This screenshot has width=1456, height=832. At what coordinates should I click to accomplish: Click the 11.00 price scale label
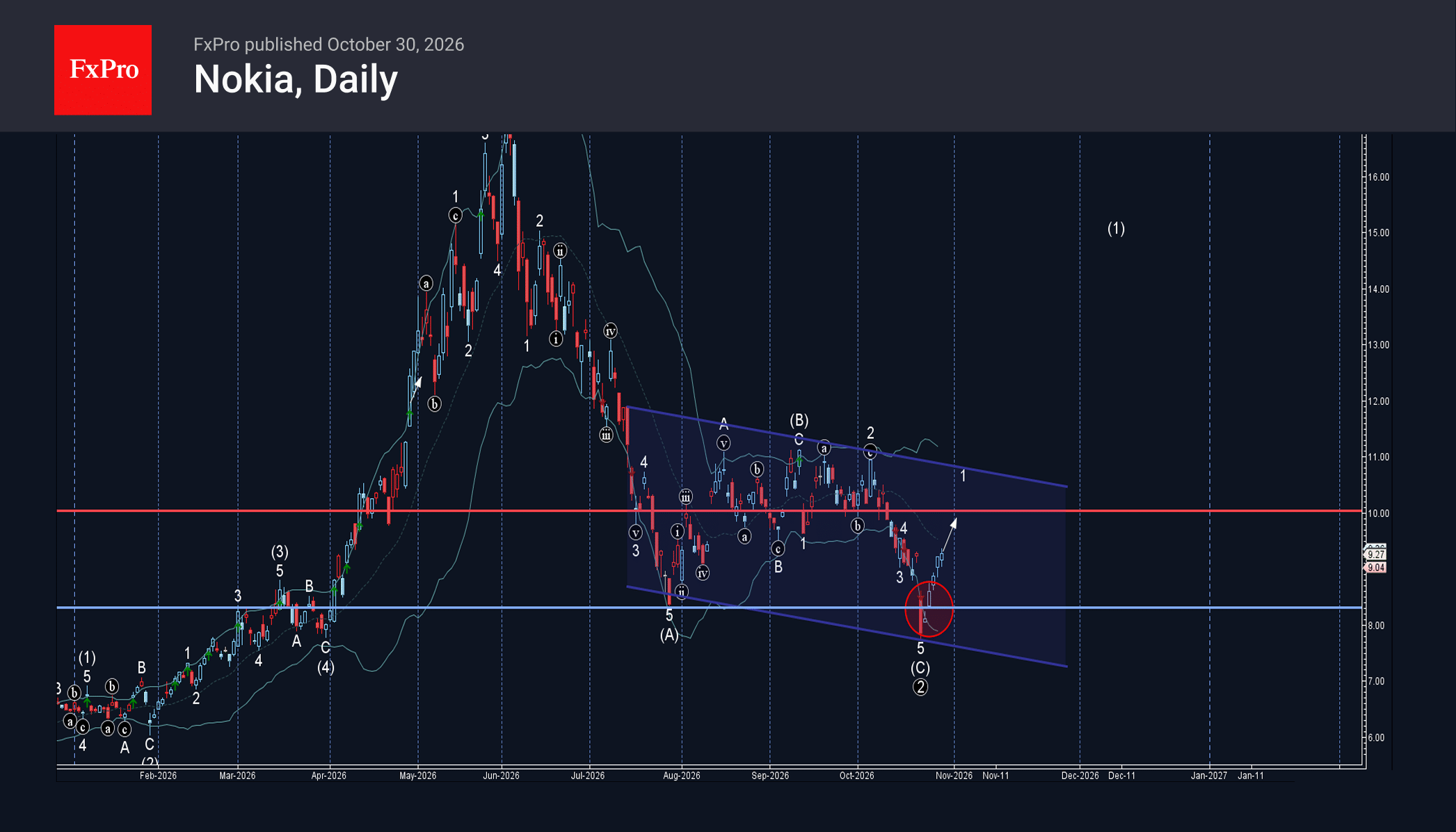click(x=1378, y=457)
